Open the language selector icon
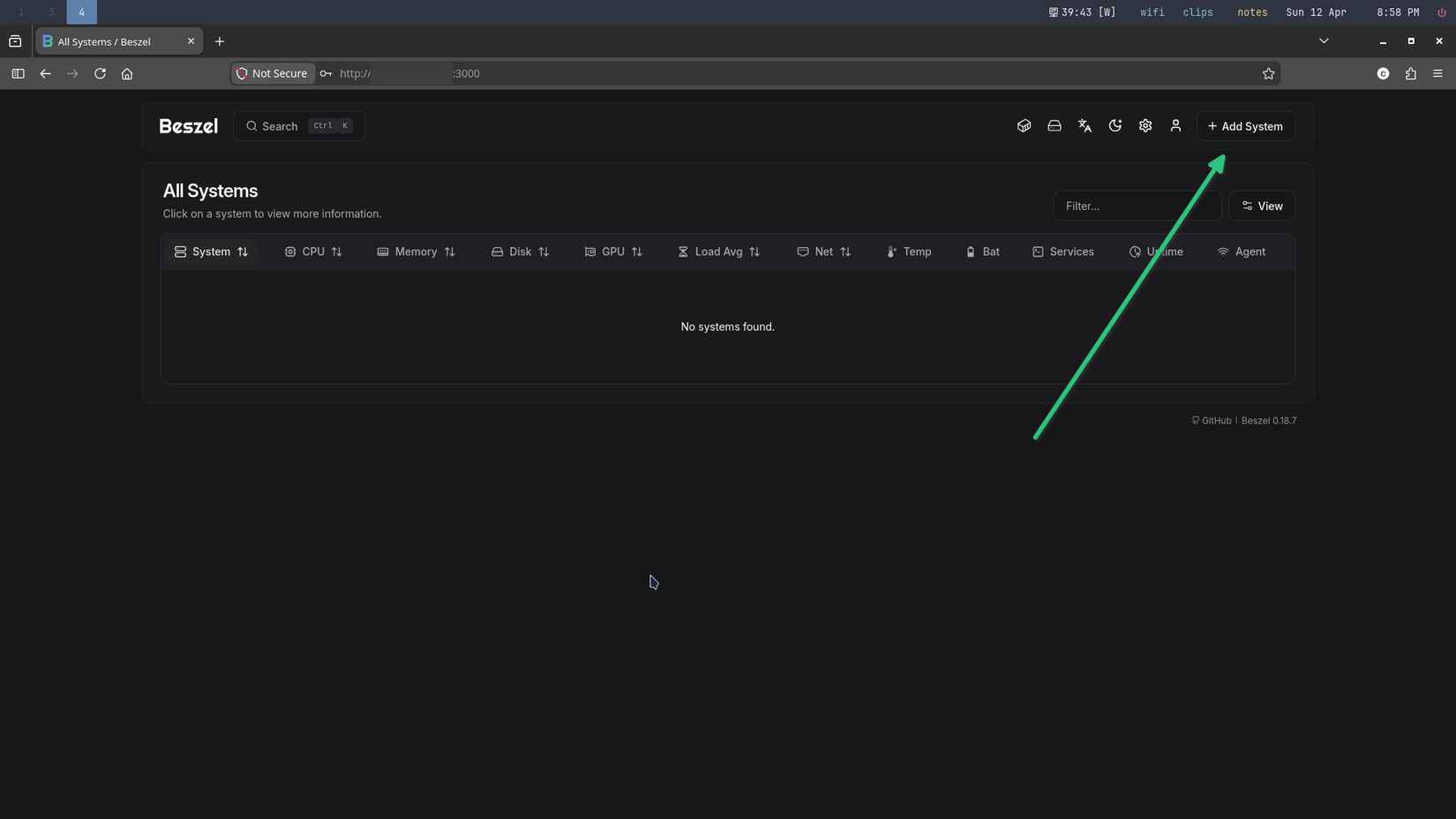This screenshot has height=819, width=1456. [x=1084, y=126]
